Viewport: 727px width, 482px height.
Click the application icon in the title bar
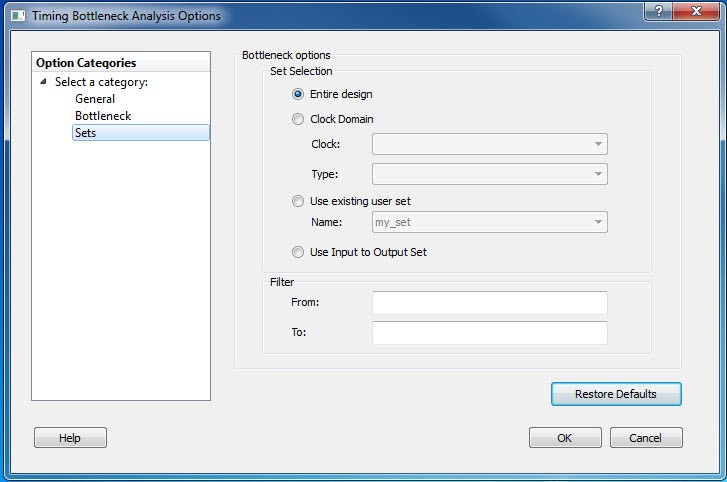click(x=15, y=16)
